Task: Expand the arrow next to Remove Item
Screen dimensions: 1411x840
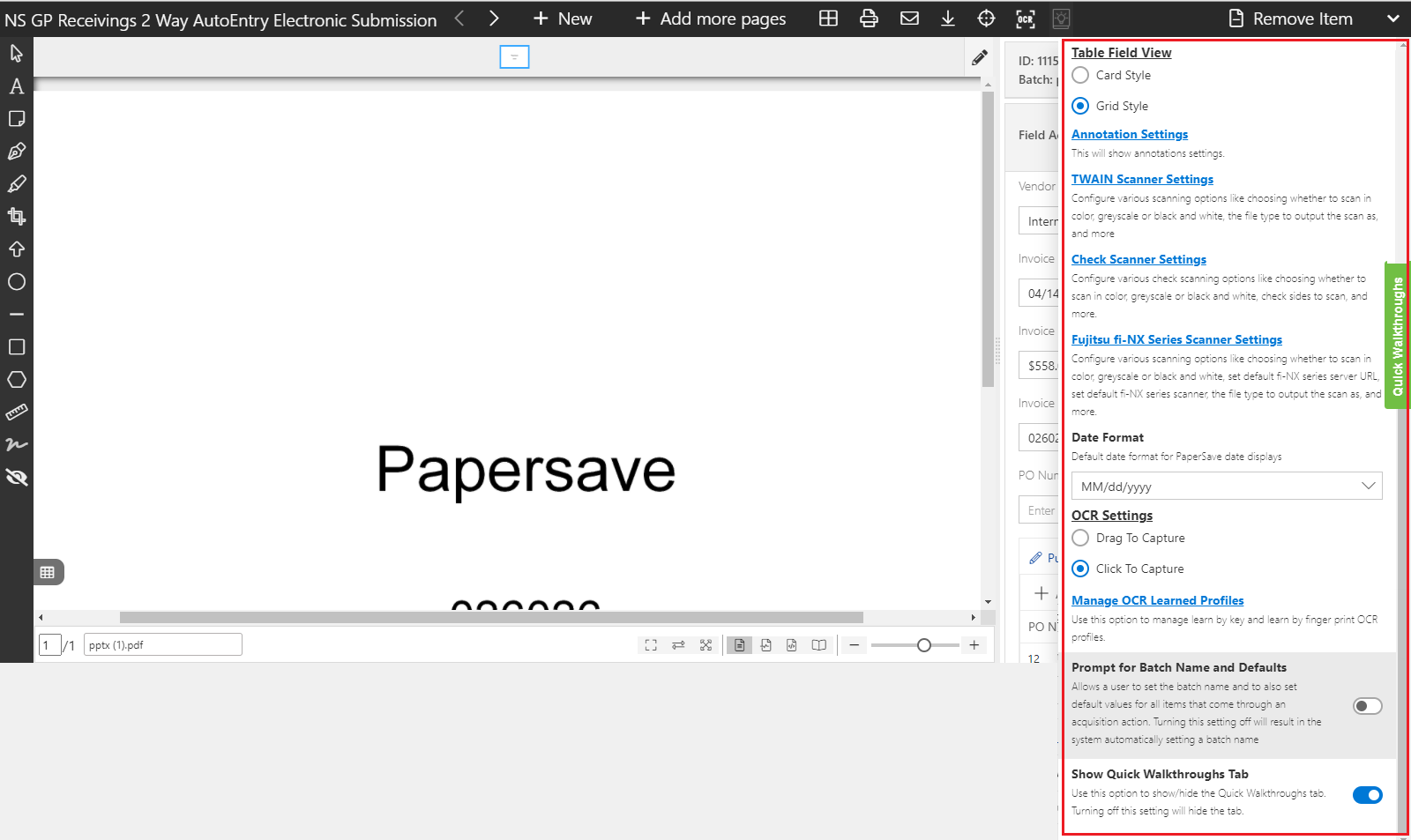Action: (x=1392, y=19)
